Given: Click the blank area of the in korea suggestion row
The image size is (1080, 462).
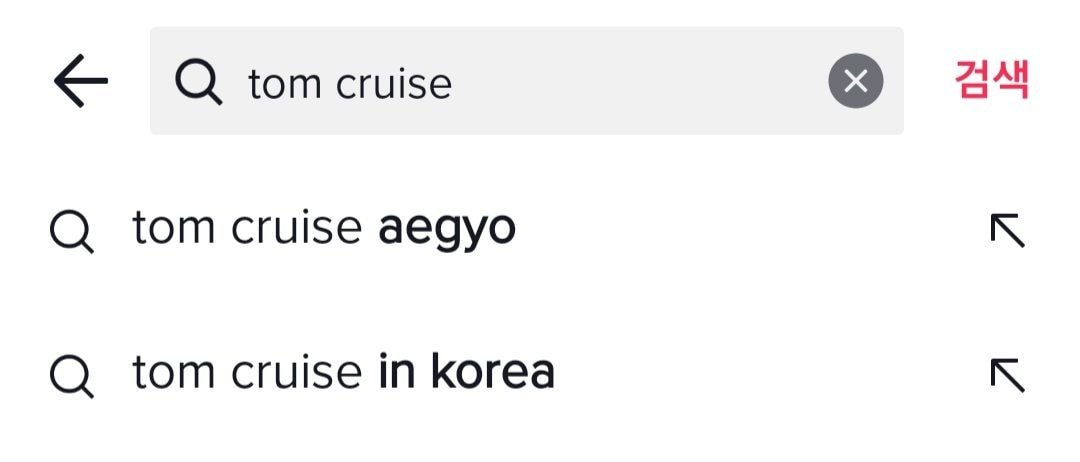Looking at the screenshot, I should tap(770, 375).
